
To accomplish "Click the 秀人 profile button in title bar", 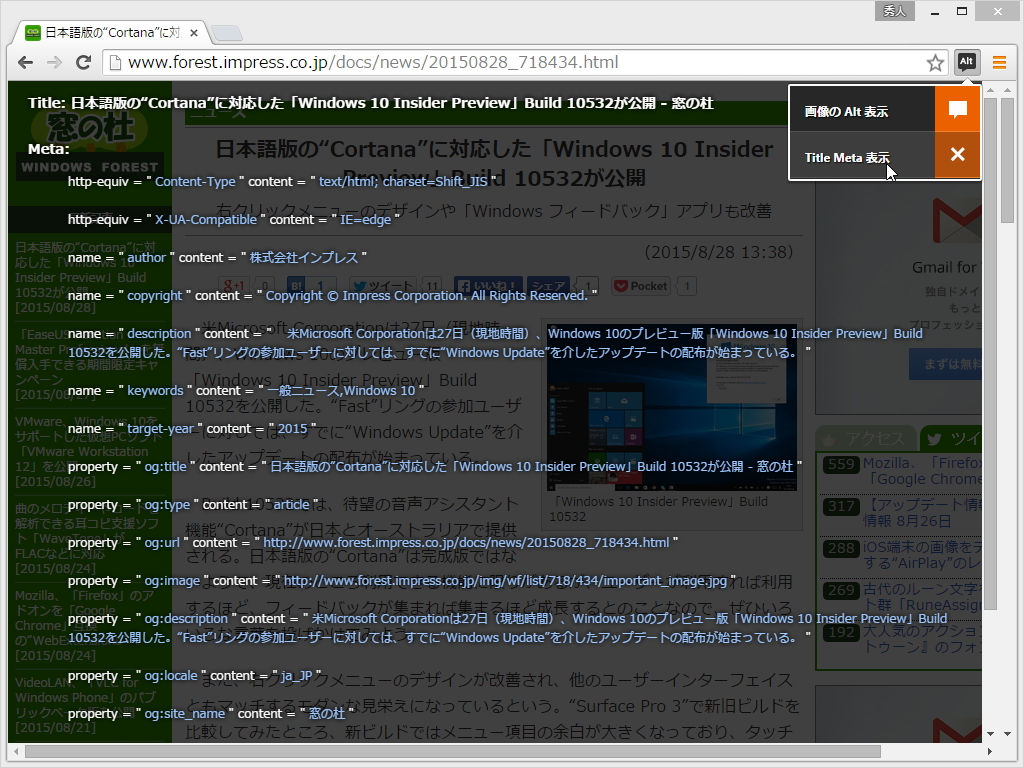I will pyautogui.click(x=894, y=11).
